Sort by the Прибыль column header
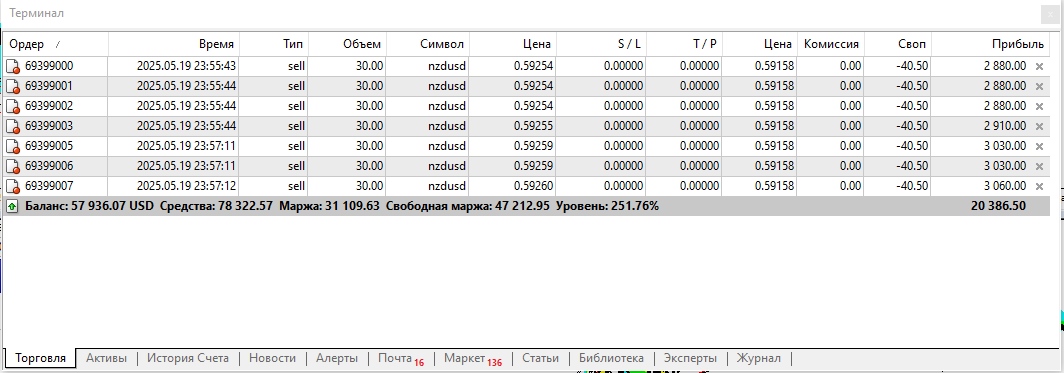 tap(990, 44)
